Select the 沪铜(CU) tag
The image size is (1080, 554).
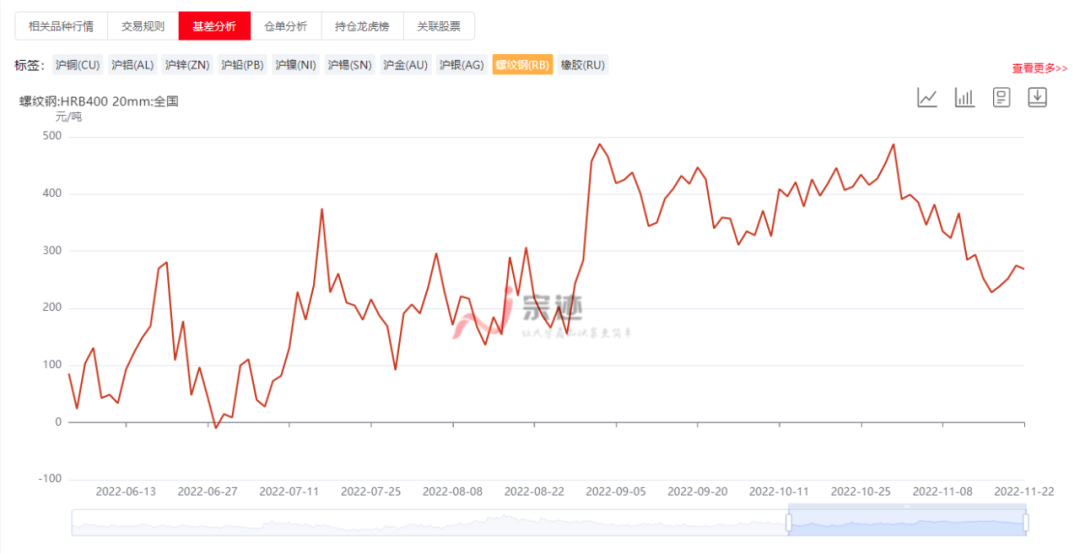coord(78,65)
